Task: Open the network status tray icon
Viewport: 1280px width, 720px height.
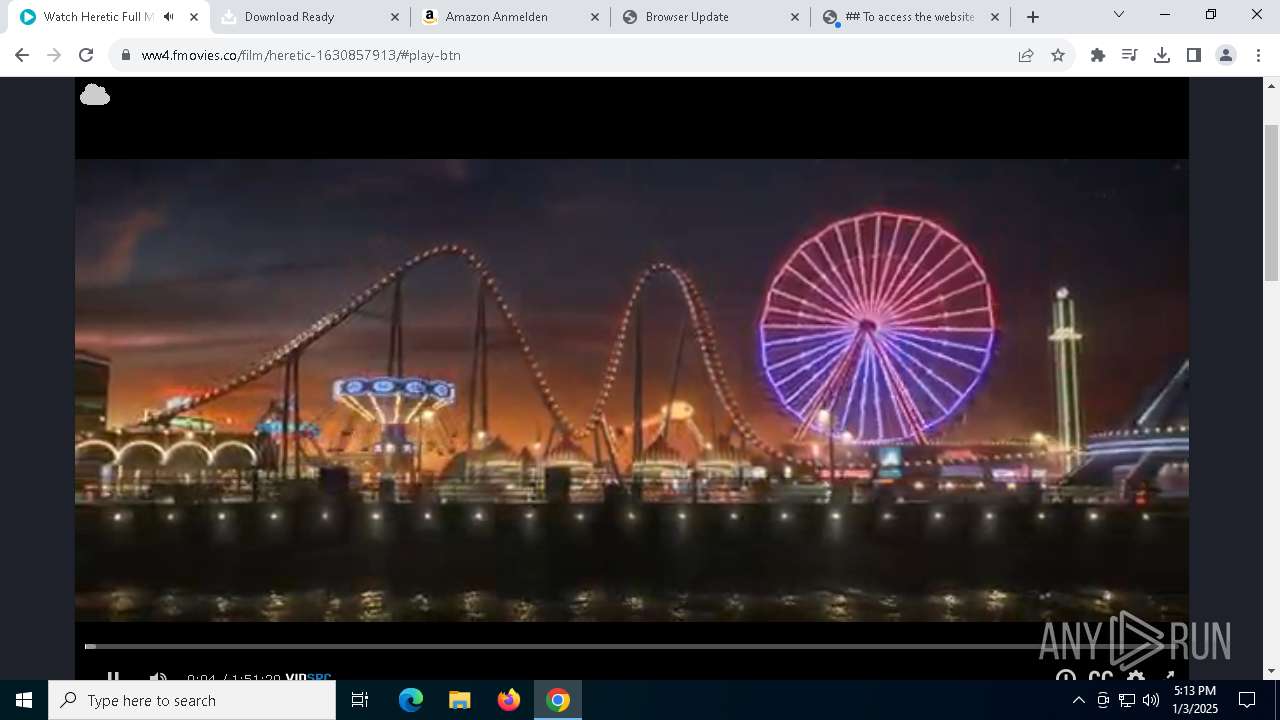Action: coord(1127,700)
